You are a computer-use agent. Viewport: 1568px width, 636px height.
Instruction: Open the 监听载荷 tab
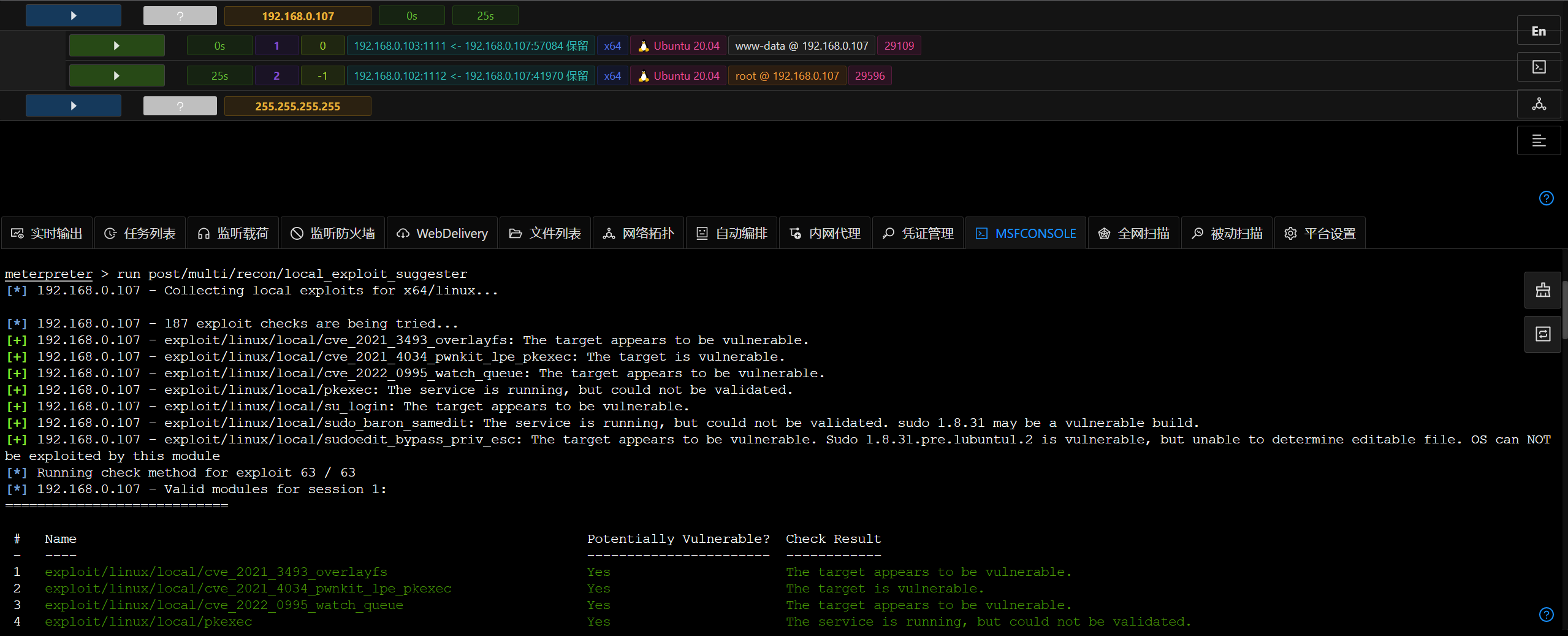click(x=233, y=233)
